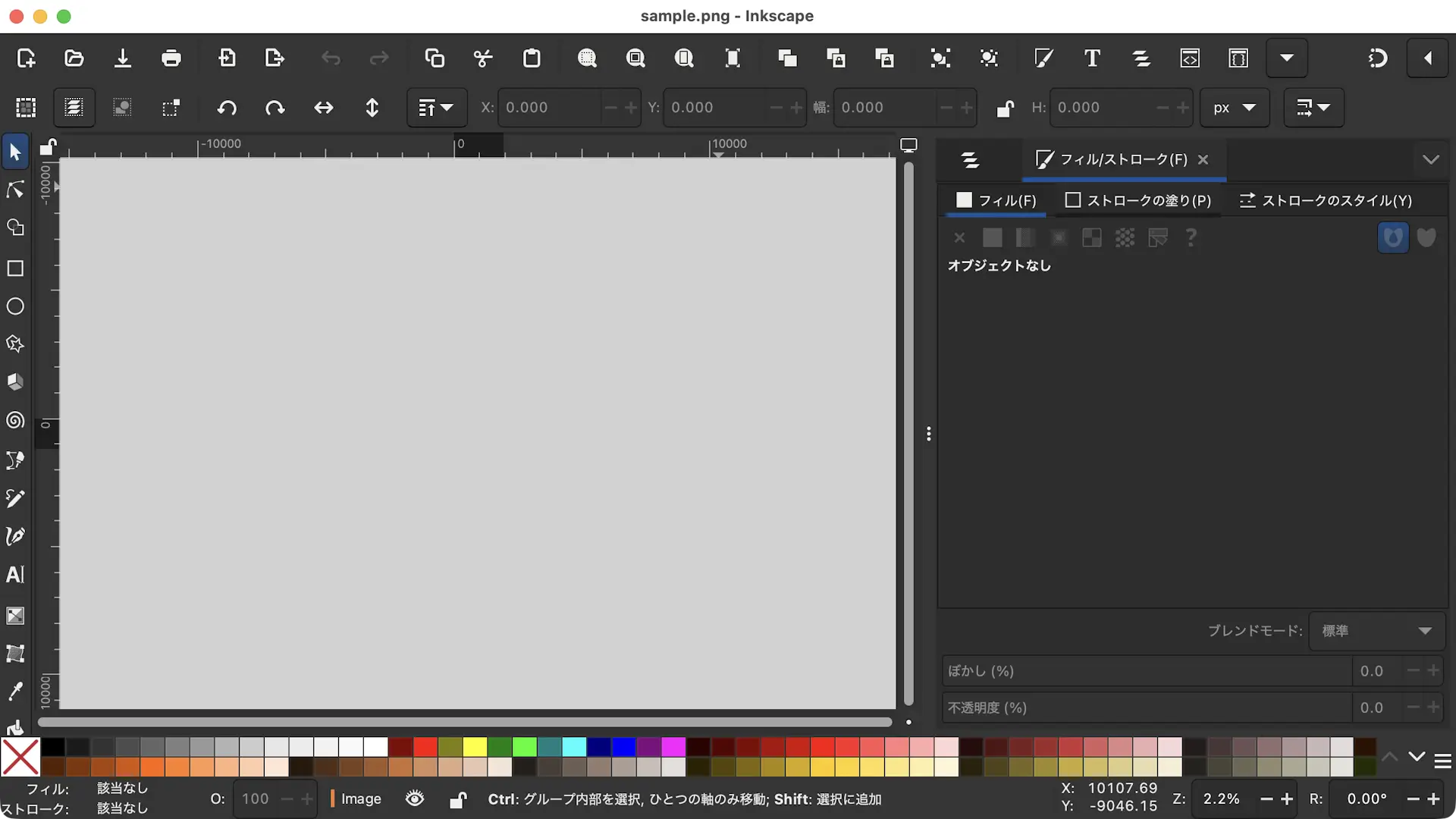Select the Shape builder tool

15,227
